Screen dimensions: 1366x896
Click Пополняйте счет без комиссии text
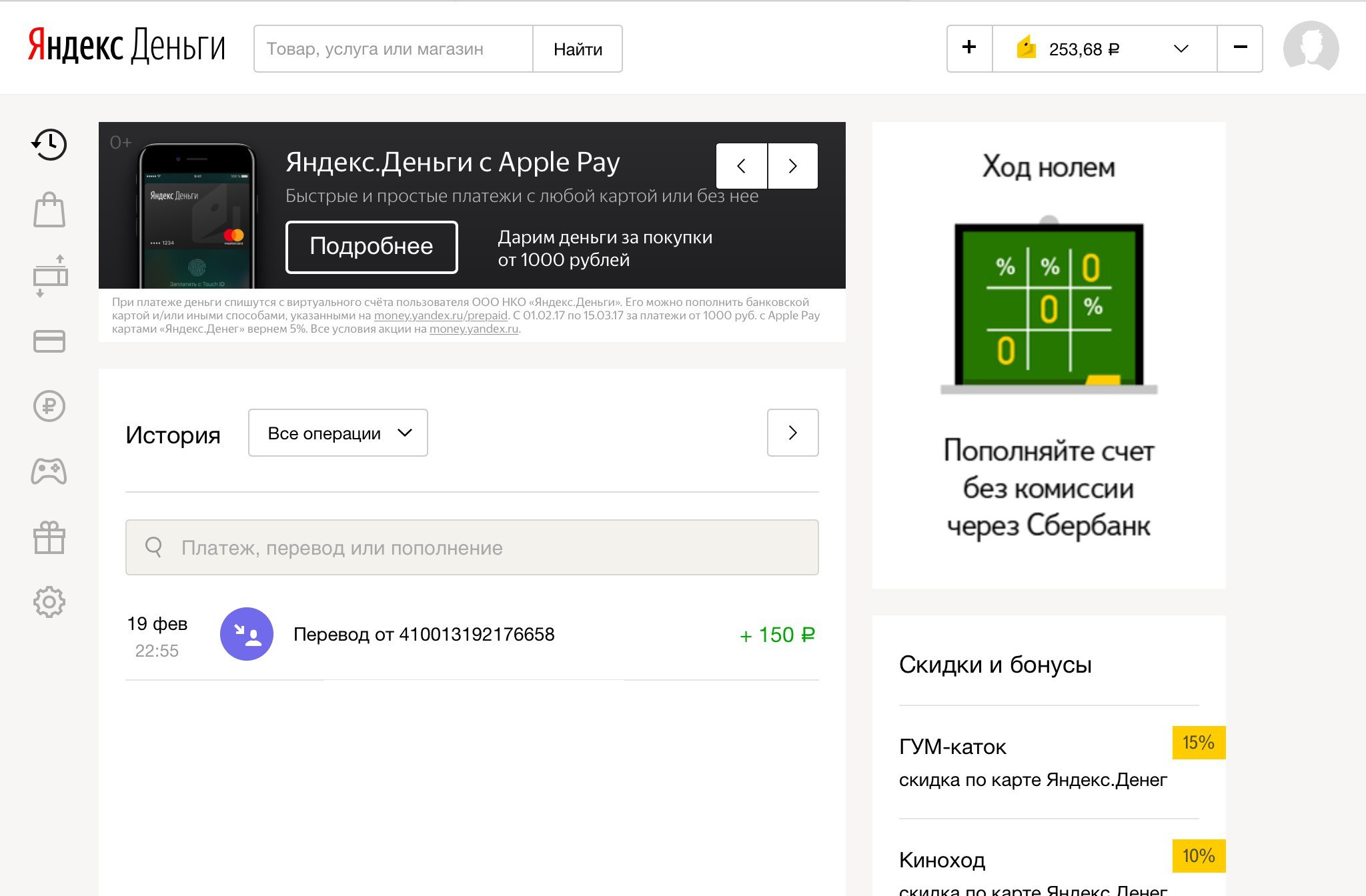click(1049, 488)
